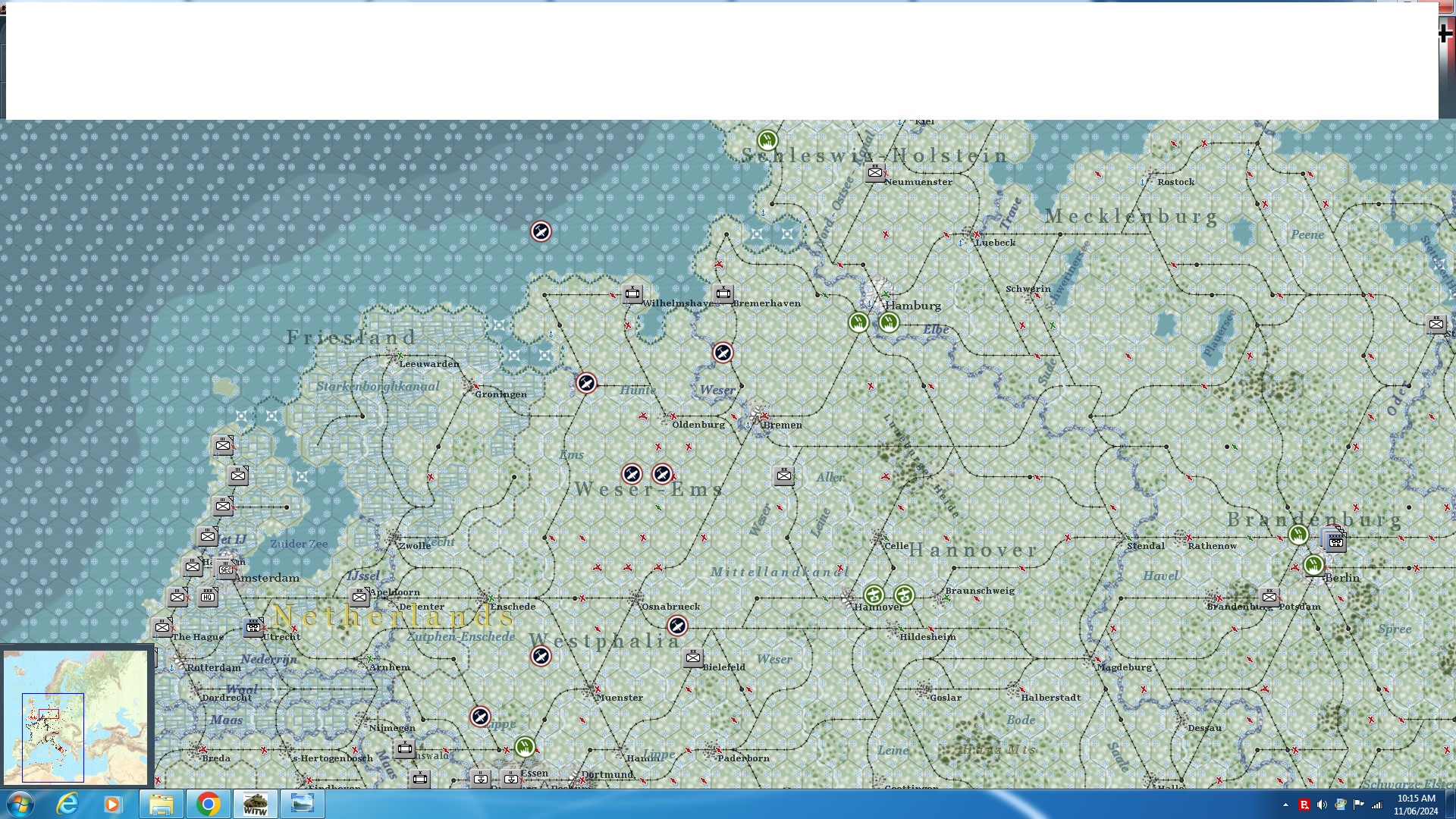Click the airbase icon in the North Sea
This screenshot has width=1456, height=819.
coord(541,231)
